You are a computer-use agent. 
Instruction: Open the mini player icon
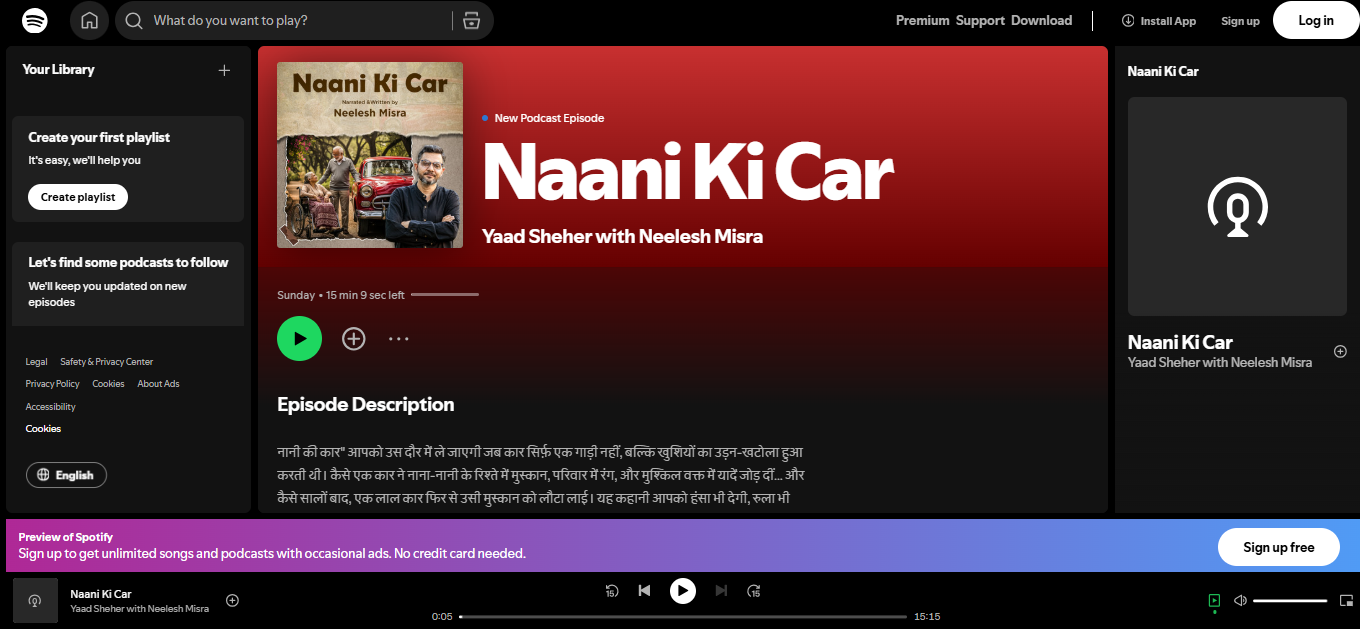1346,601
